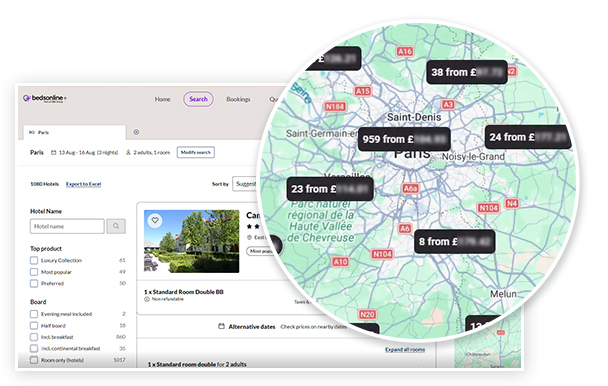The height and width of the screenshot is (386, 608).
Task: Click the Non-refundable info icon
Action: click(147, 299)
